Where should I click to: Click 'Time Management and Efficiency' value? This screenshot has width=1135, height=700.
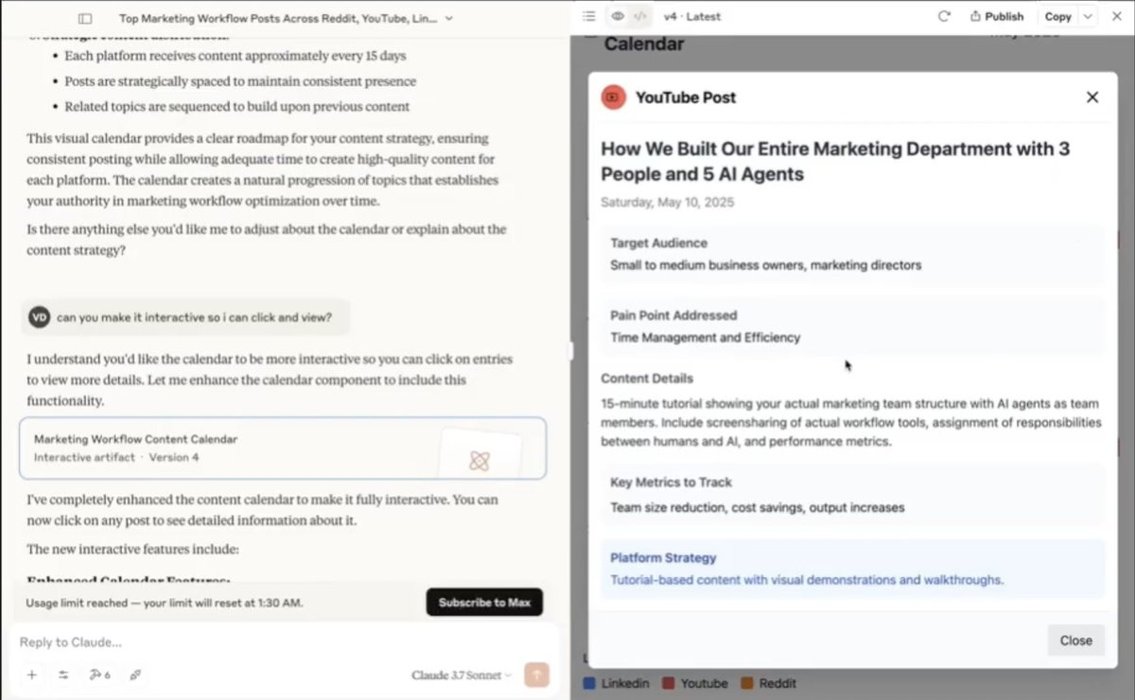[705, 337]
